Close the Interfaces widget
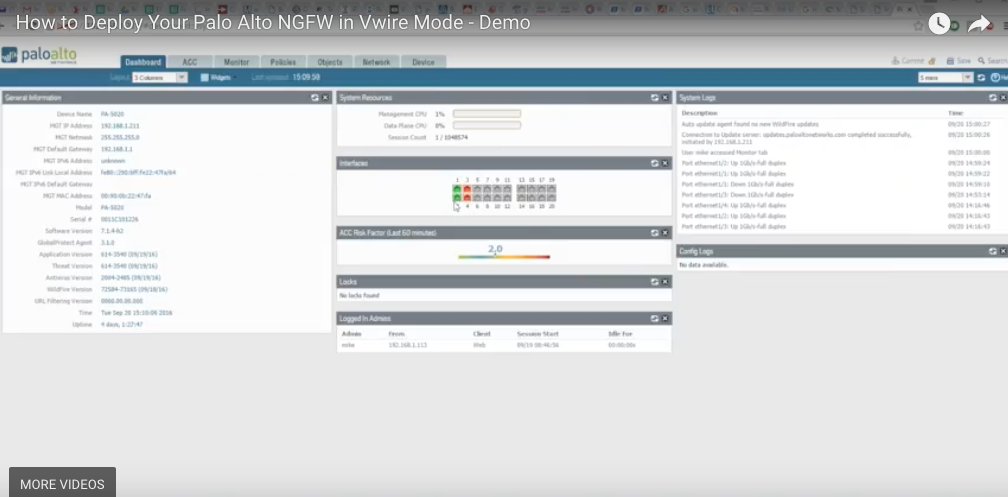 point(665,163)
